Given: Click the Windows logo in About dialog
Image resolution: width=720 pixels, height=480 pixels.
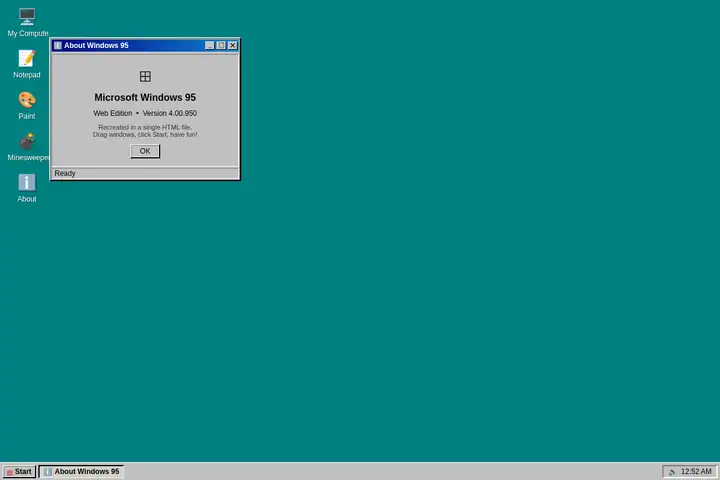Looking at the screenshot, I should [x=145, y=76].
